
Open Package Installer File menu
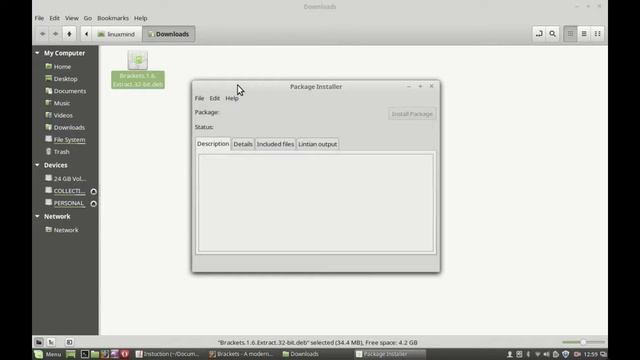click(199, 98)
